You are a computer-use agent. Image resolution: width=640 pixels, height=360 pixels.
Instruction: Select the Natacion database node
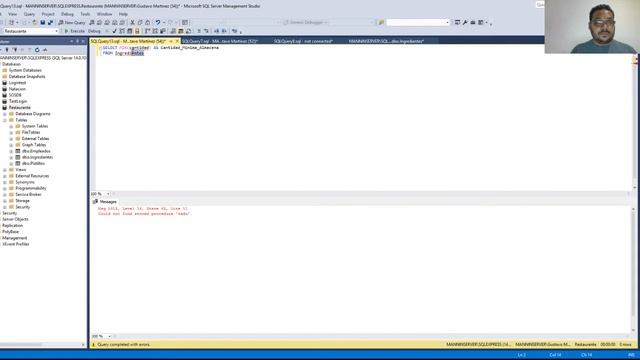[17, 89]
